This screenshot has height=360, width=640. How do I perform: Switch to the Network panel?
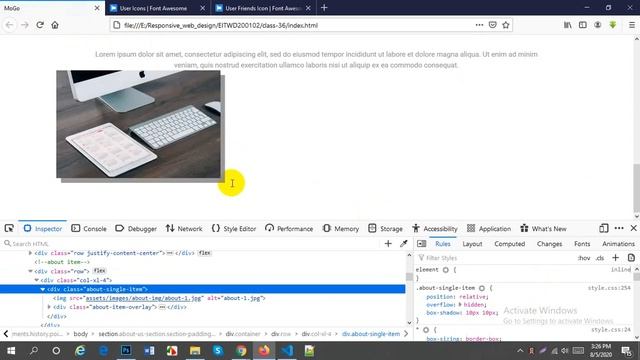pyautogui.click(x=184, y=229)
